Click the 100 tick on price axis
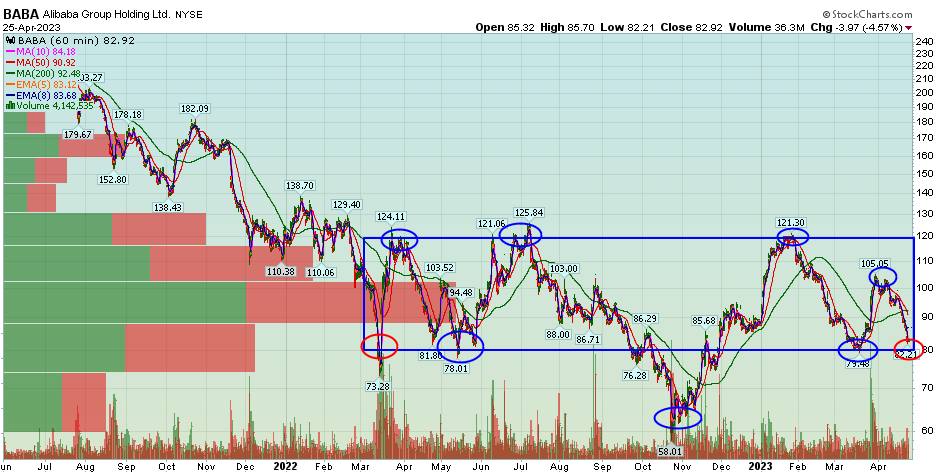 (x=925, y=288)
